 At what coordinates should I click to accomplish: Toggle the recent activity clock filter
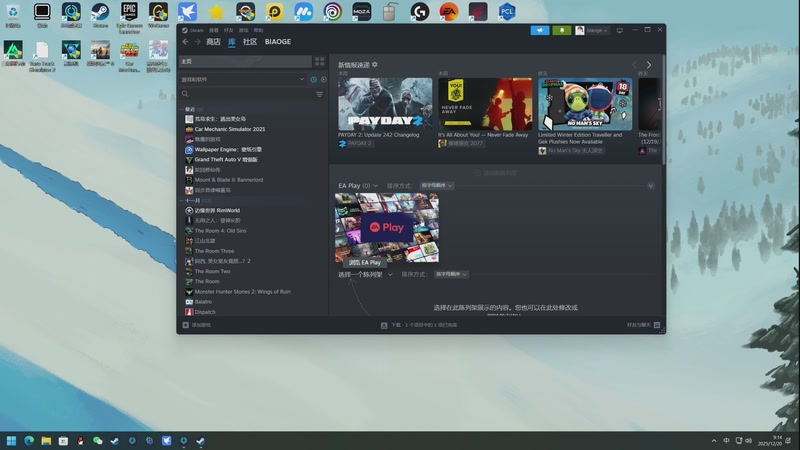point(314,80)
